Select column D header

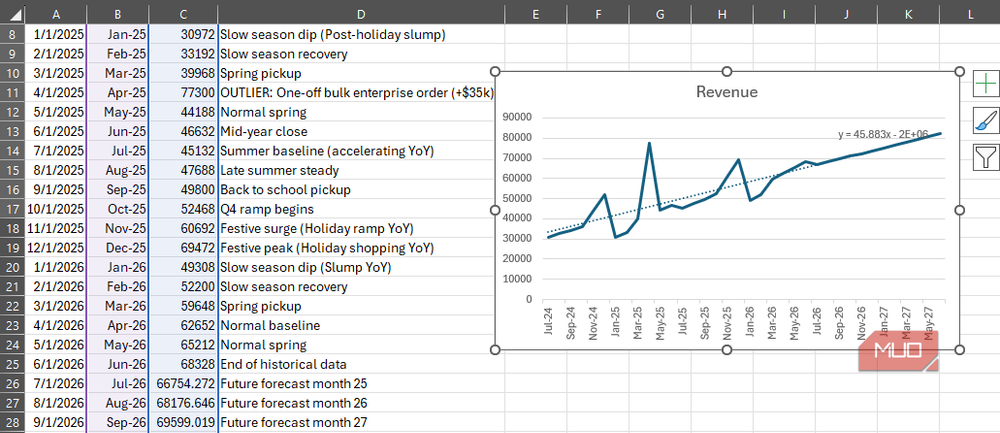tap(361, 14)
